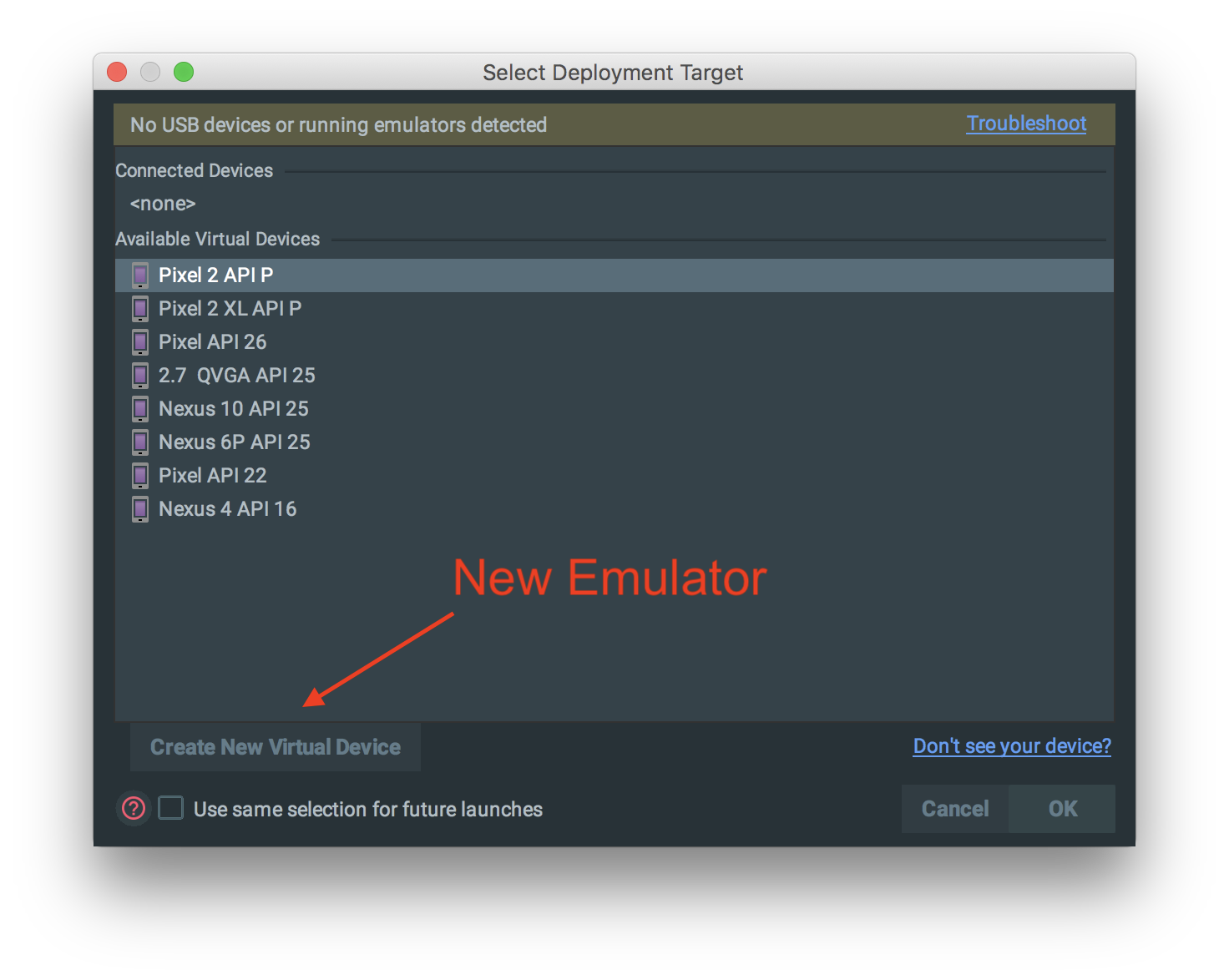Click the device icon for 2.7 QVGA API 25
The image size is (1229, 980).
coord(140,376)
